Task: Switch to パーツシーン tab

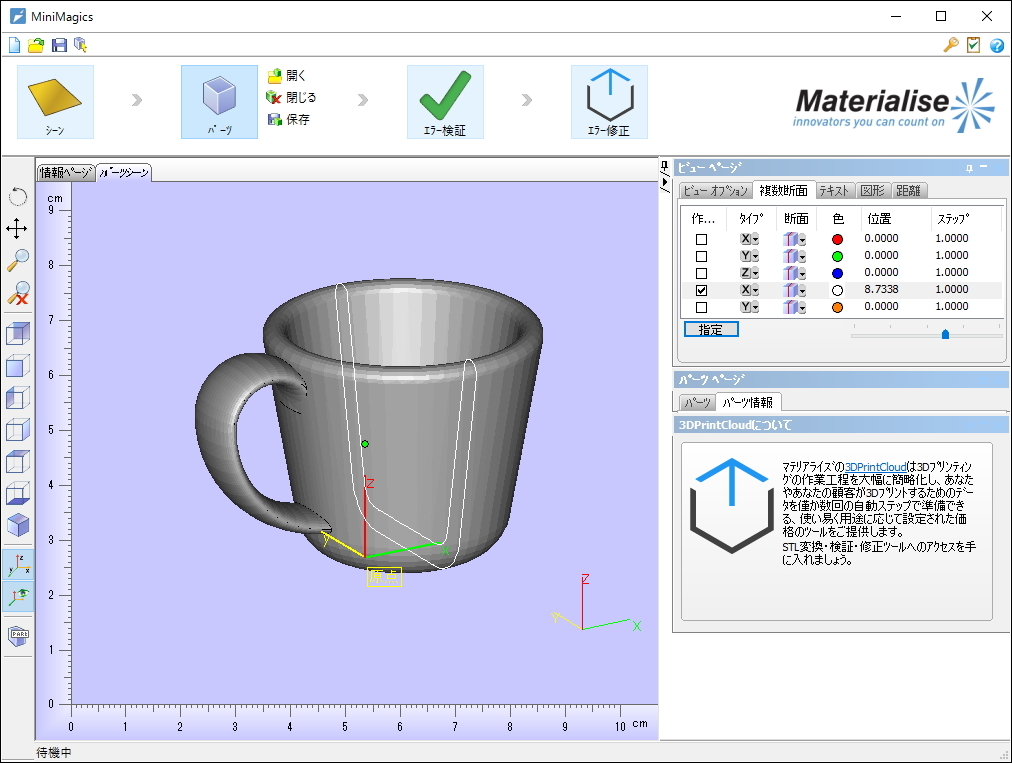Action: [124, 172]
